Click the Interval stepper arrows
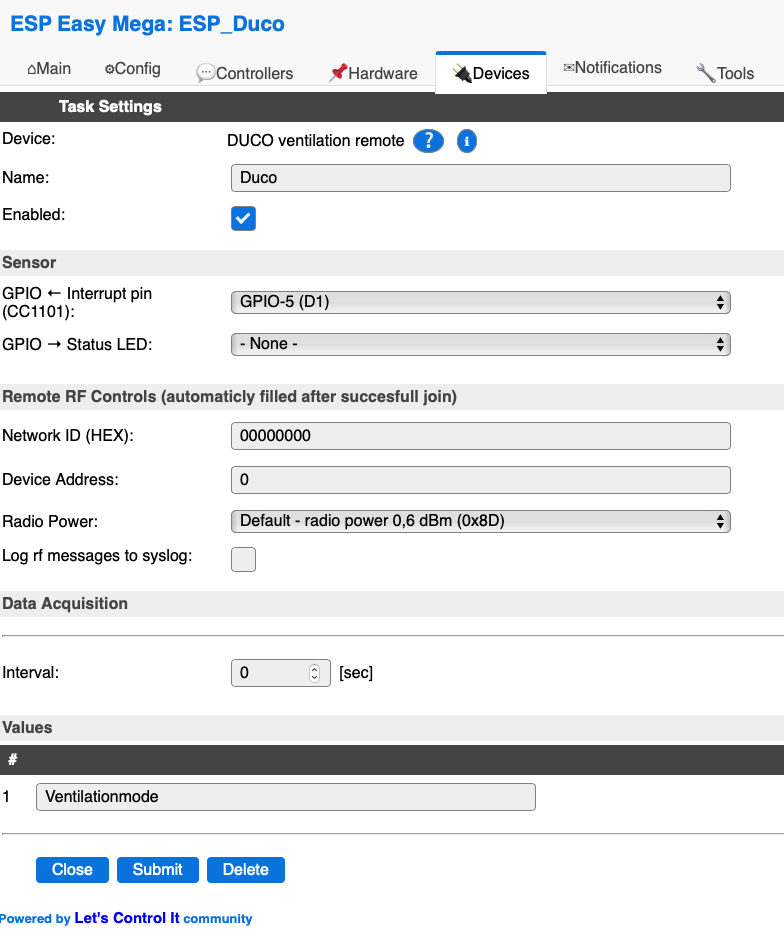 point(314,673)
